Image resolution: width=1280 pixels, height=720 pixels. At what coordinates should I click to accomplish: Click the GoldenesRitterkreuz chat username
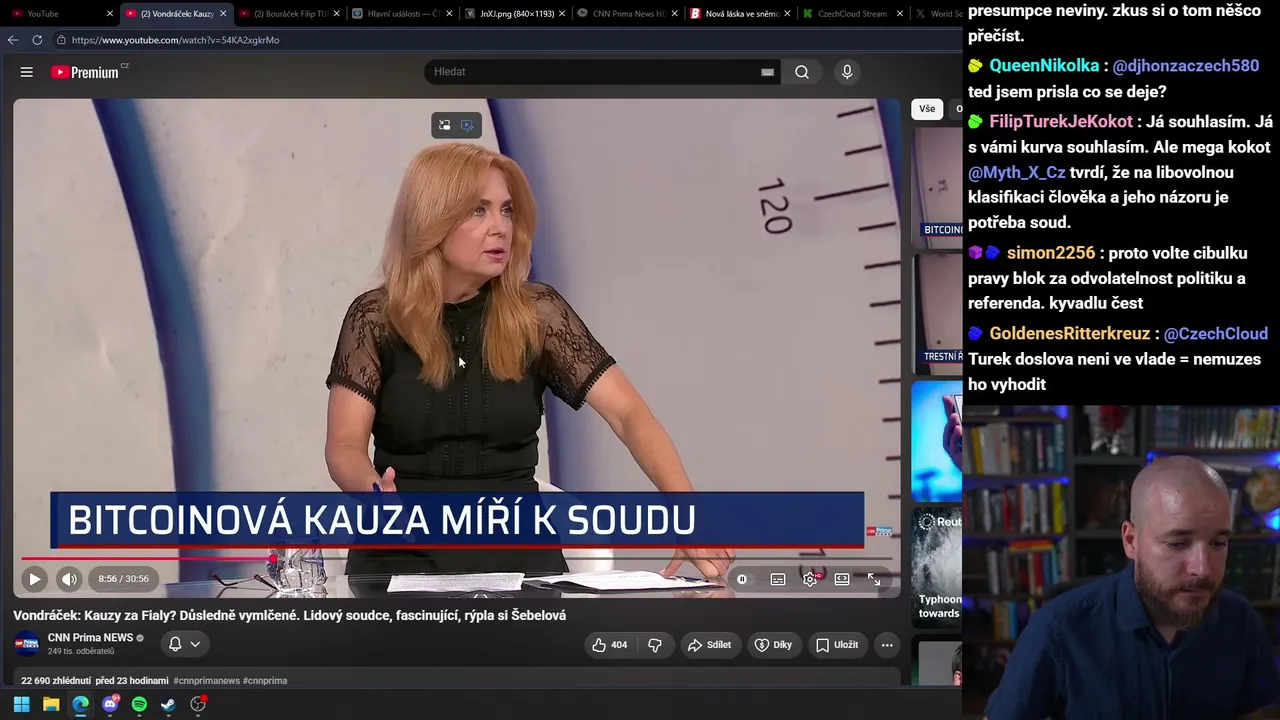(x=1070, y=334)
